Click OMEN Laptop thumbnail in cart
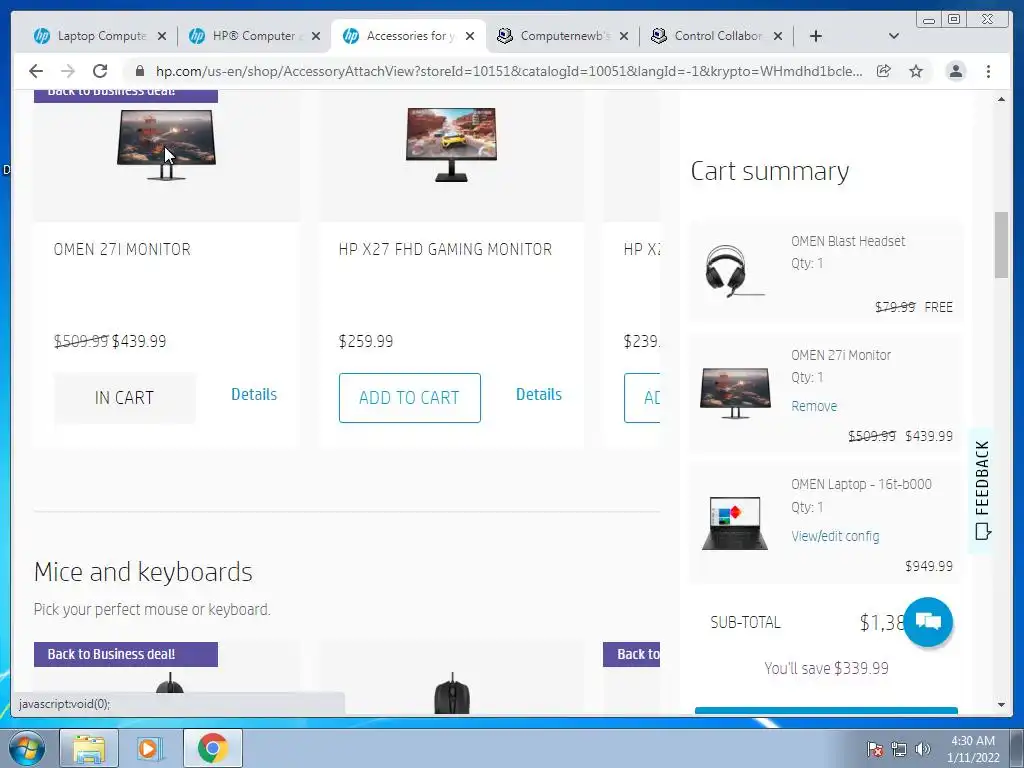Viewport: 1024px width, 768px height. [735, 523]
